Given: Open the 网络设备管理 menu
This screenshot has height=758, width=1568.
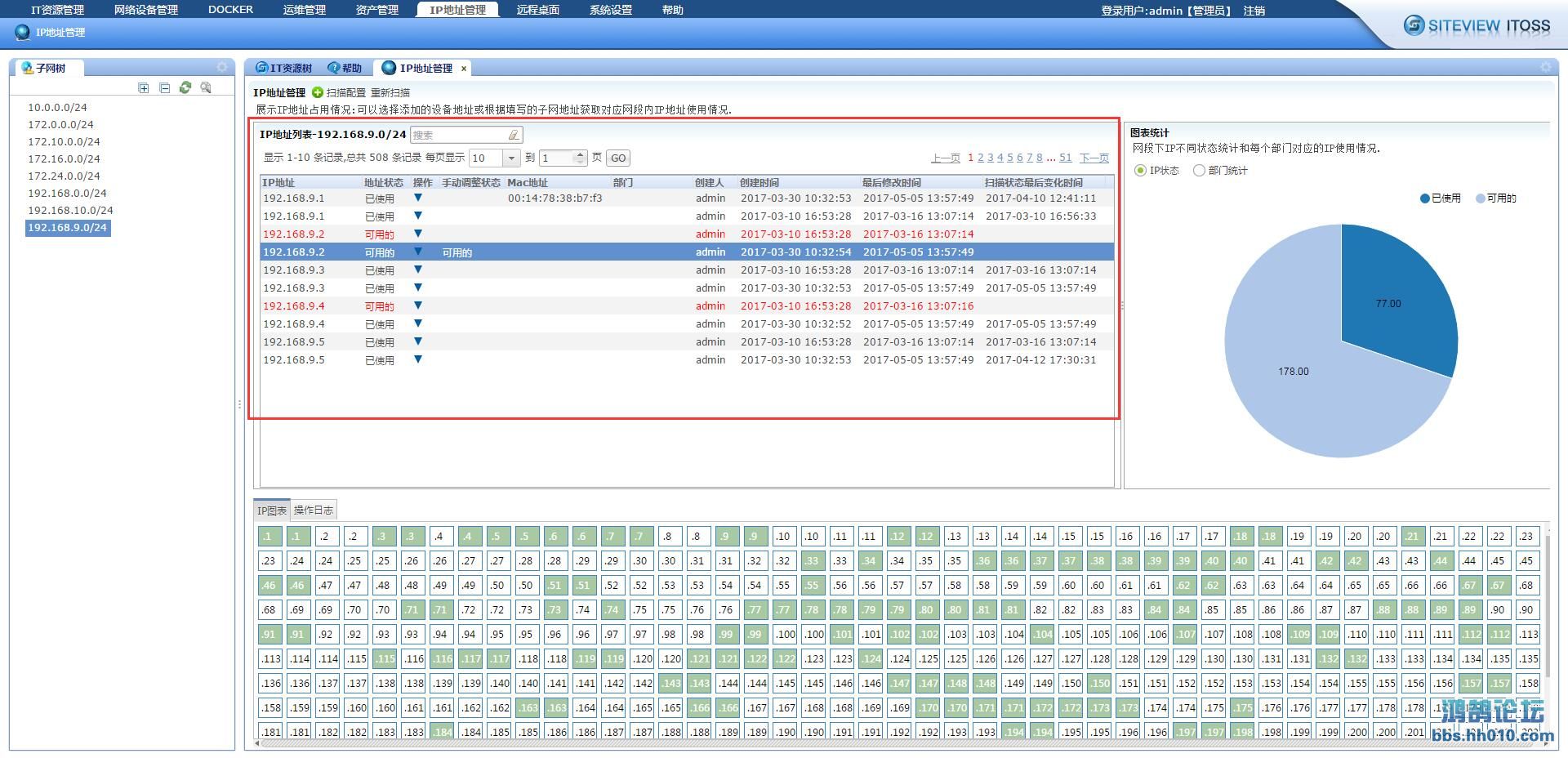Looking at the screenshot, I should coord(146,10).
